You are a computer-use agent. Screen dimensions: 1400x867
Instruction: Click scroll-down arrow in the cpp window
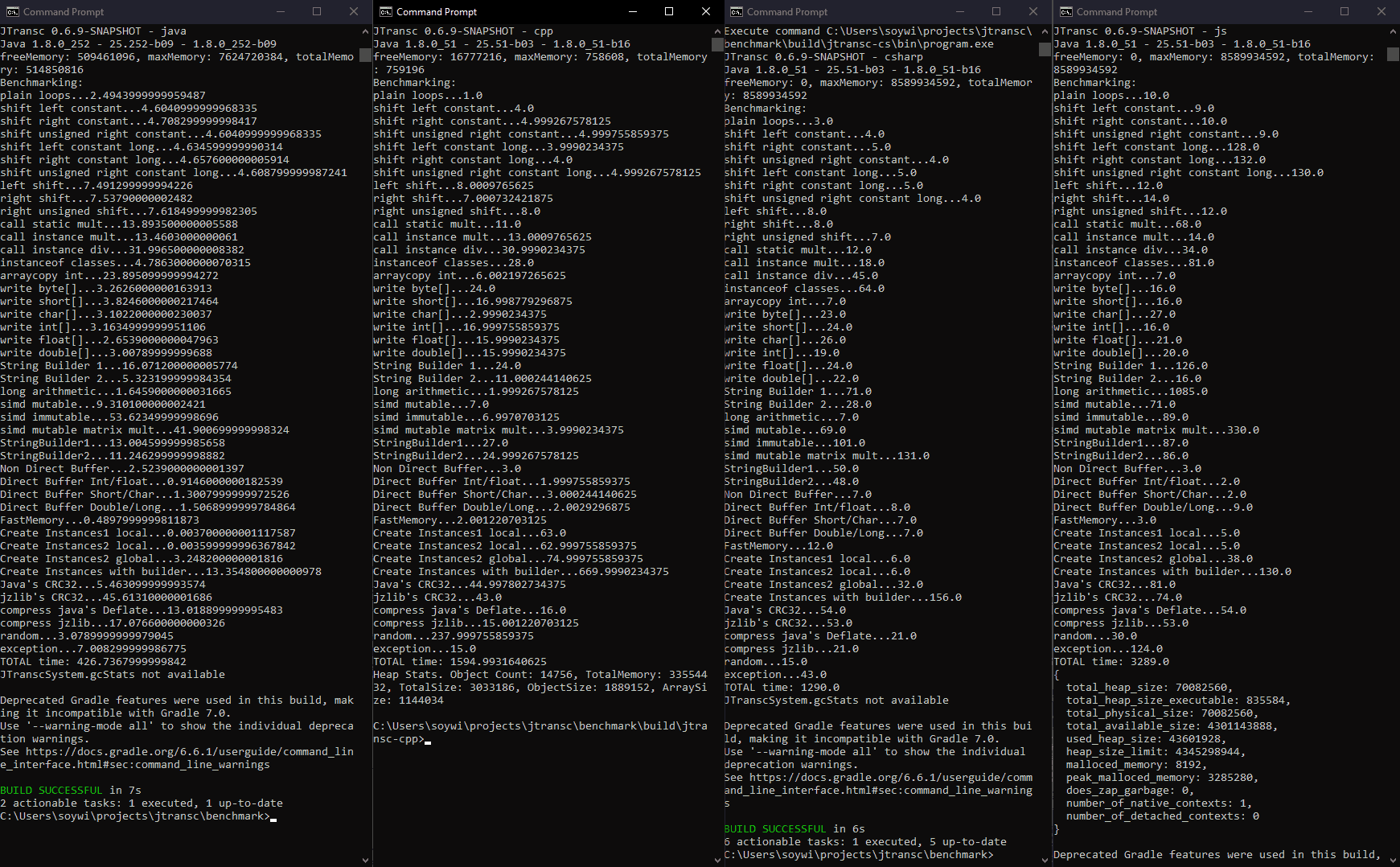[717, 860]
